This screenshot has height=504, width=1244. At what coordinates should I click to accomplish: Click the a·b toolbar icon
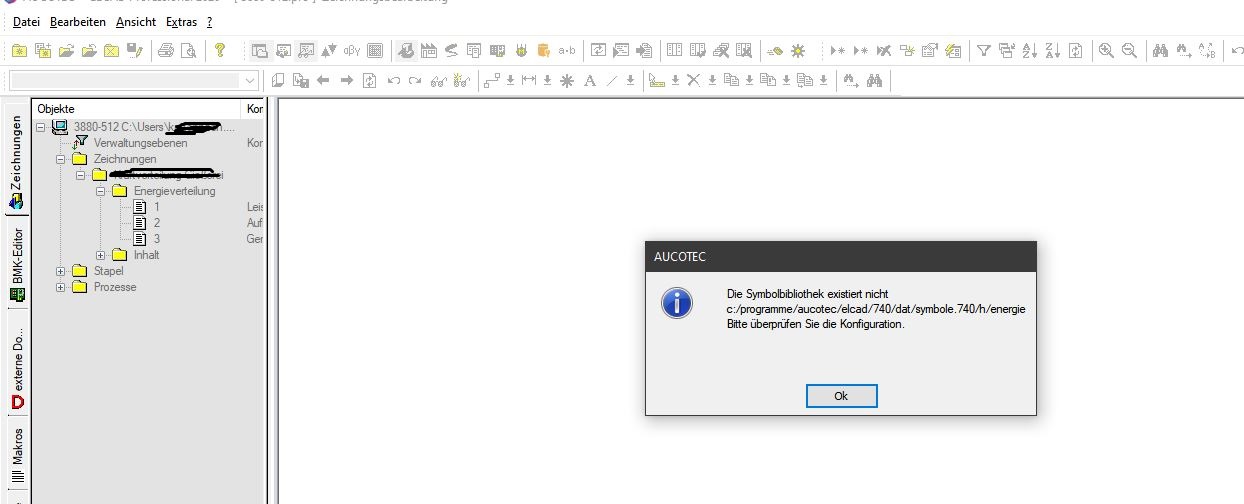(x=567, y=50)
